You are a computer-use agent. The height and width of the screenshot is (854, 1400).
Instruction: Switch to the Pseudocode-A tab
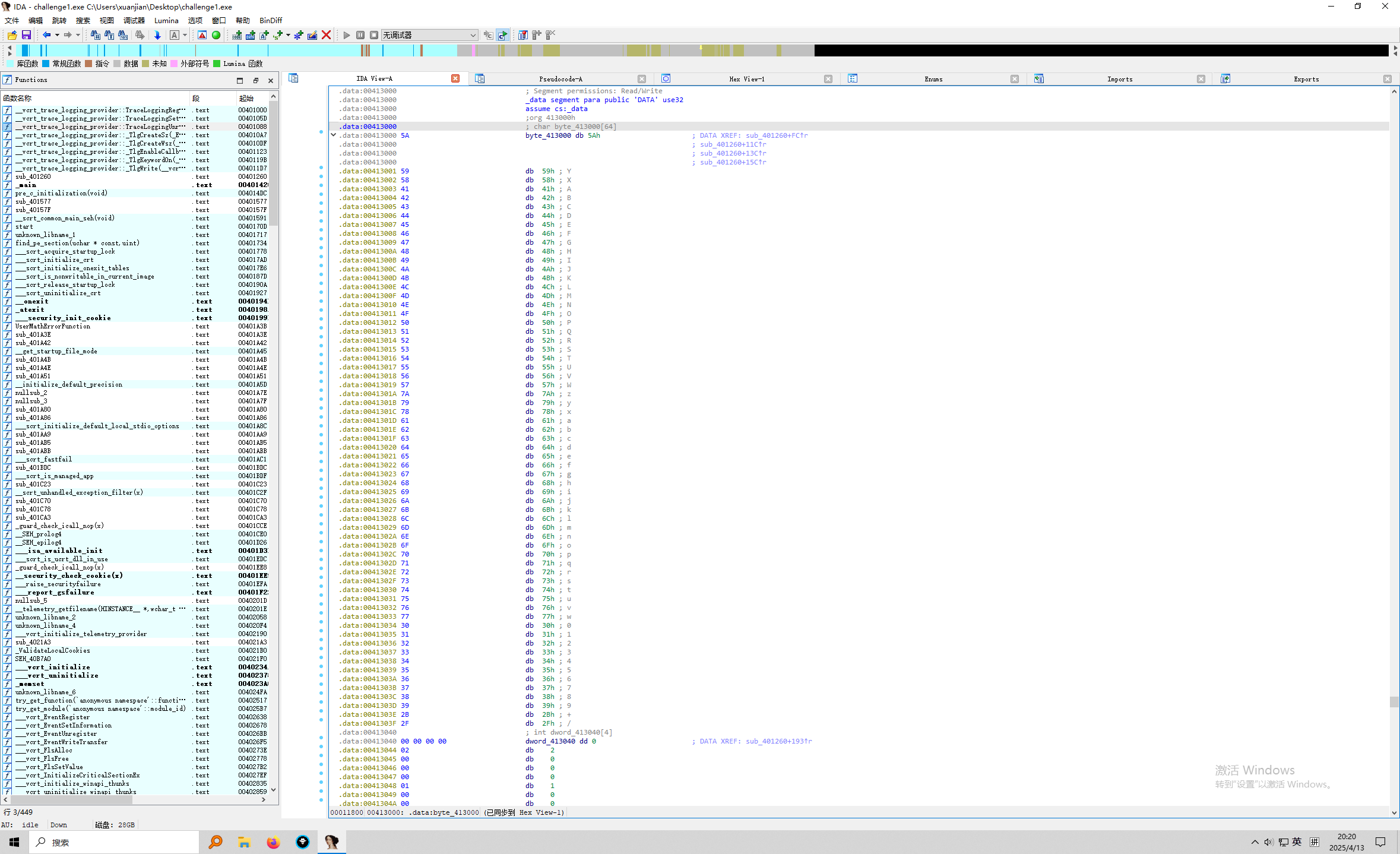click(x=560, y=79)
